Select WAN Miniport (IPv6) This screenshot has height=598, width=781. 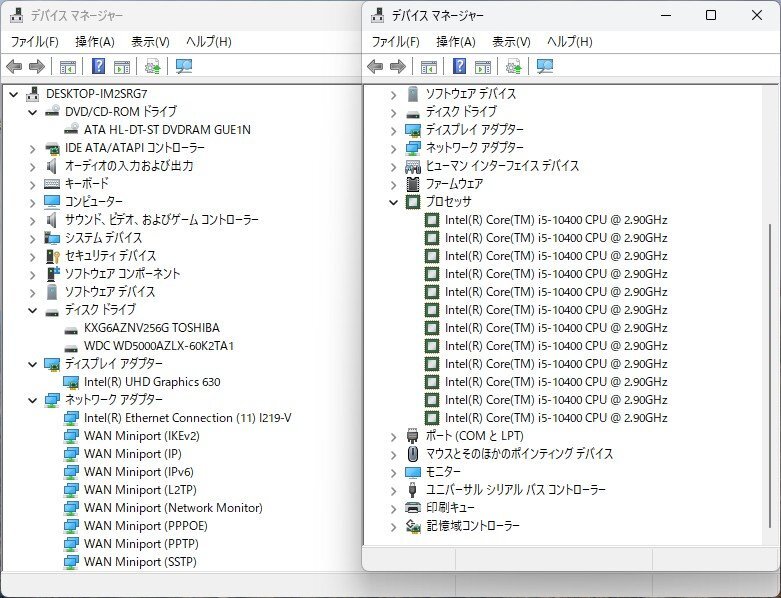[138, 472]
